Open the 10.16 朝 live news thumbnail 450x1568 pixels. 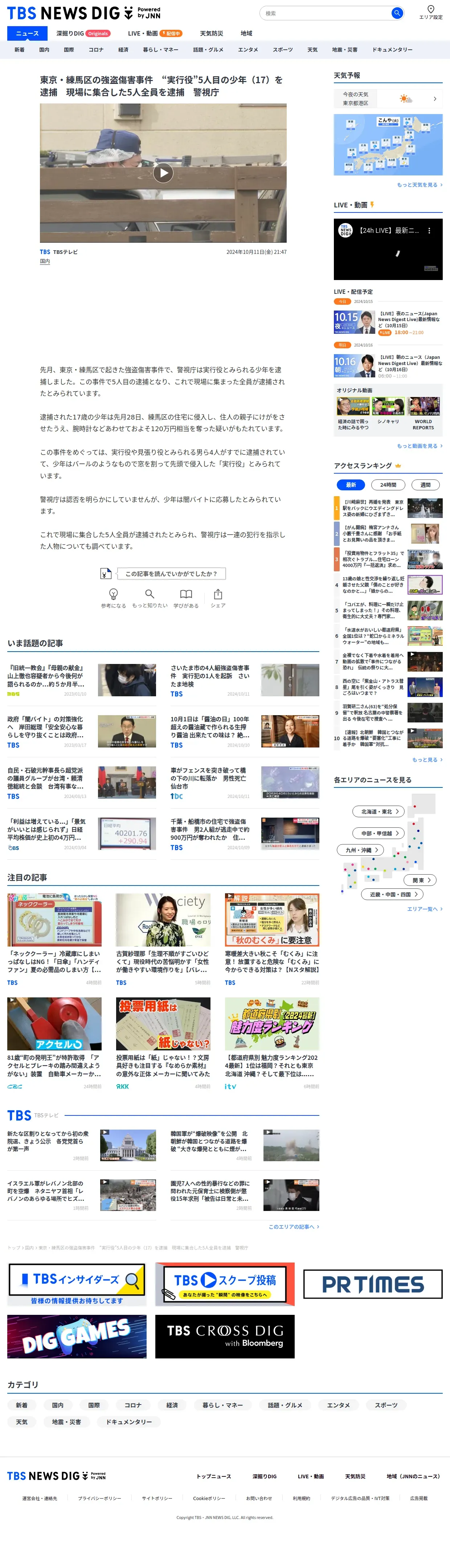tap(354, 366)
